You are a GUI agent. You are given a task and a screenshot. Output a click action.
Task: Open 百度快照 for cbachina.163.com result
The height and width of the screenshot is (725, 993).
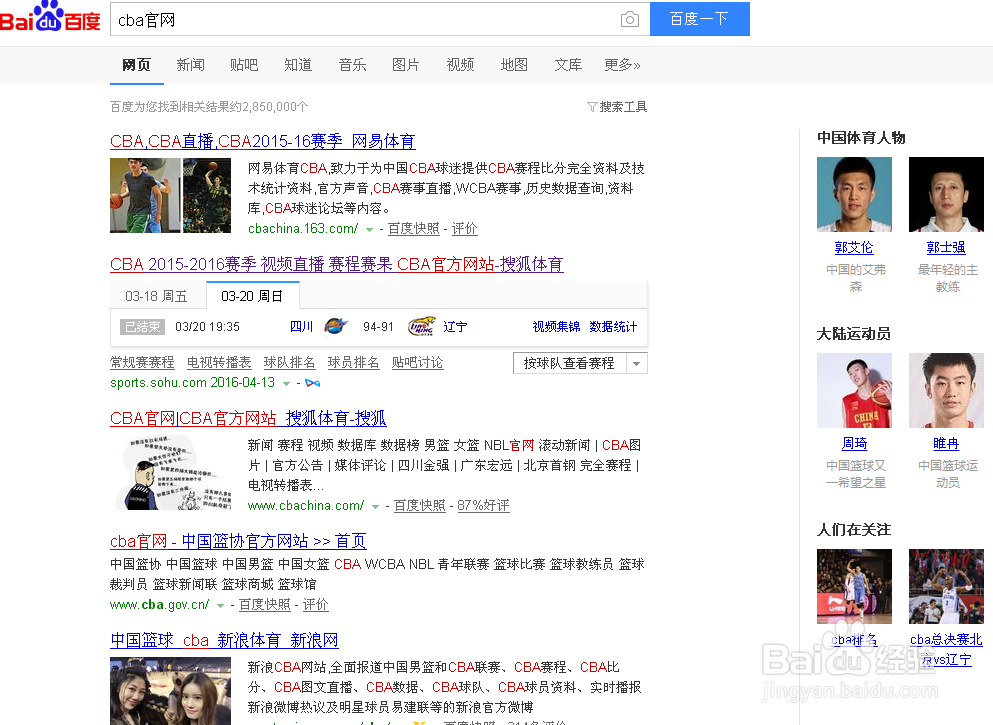click(x=414, y=229)
